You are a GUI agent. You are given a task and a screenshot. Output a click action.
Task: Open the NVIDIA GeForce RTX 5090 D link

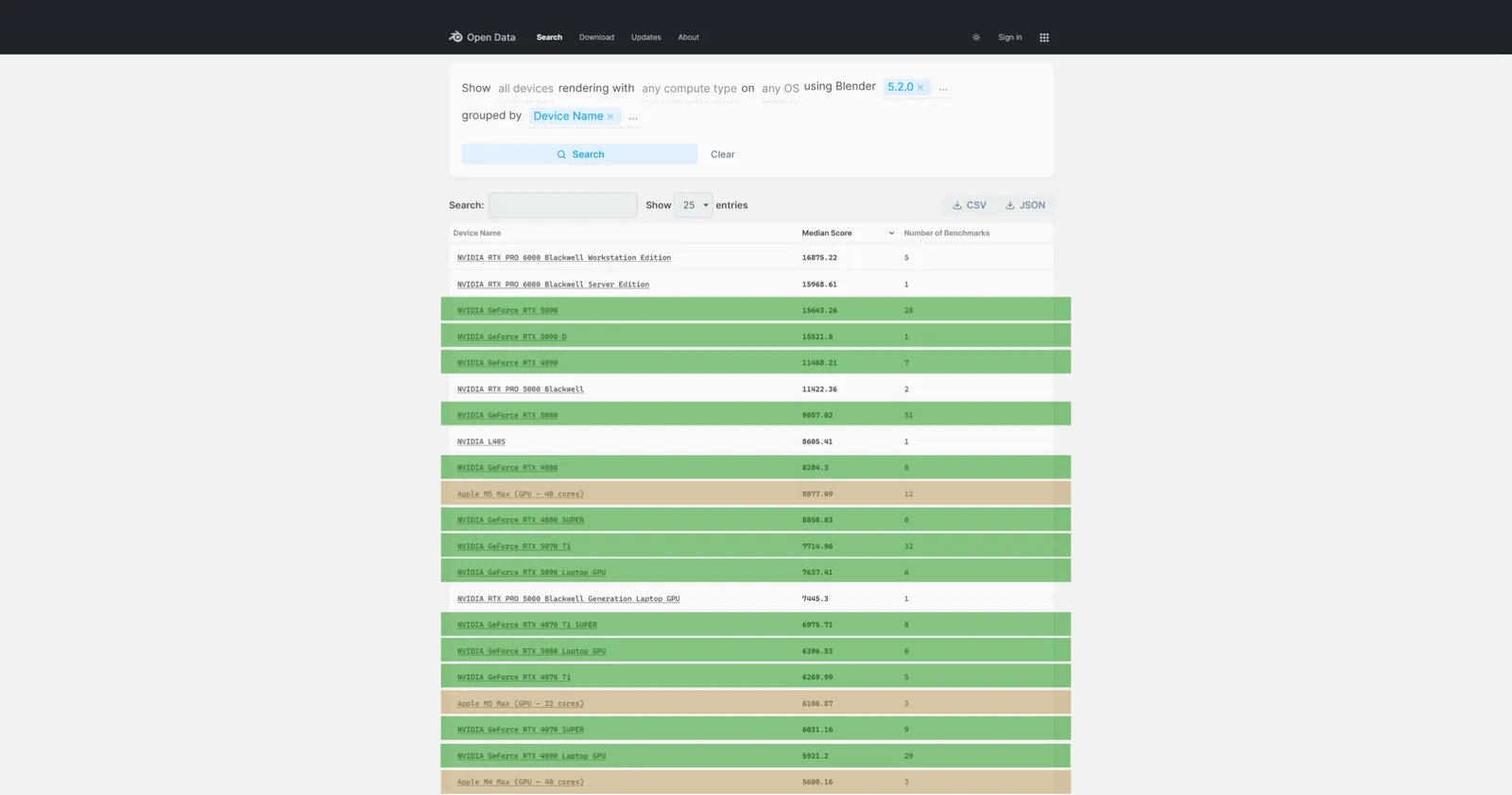(x=512, y=337)
